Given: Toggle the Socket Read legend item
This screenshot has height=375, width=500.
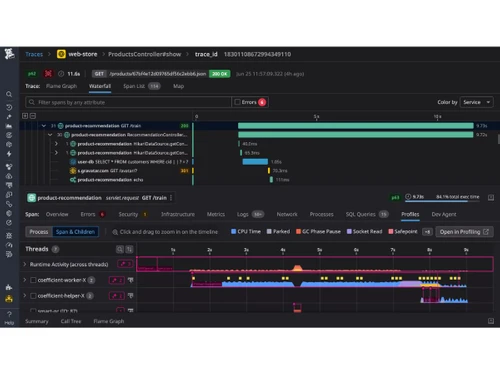Looking at the screenshot, I should [364, 231].
